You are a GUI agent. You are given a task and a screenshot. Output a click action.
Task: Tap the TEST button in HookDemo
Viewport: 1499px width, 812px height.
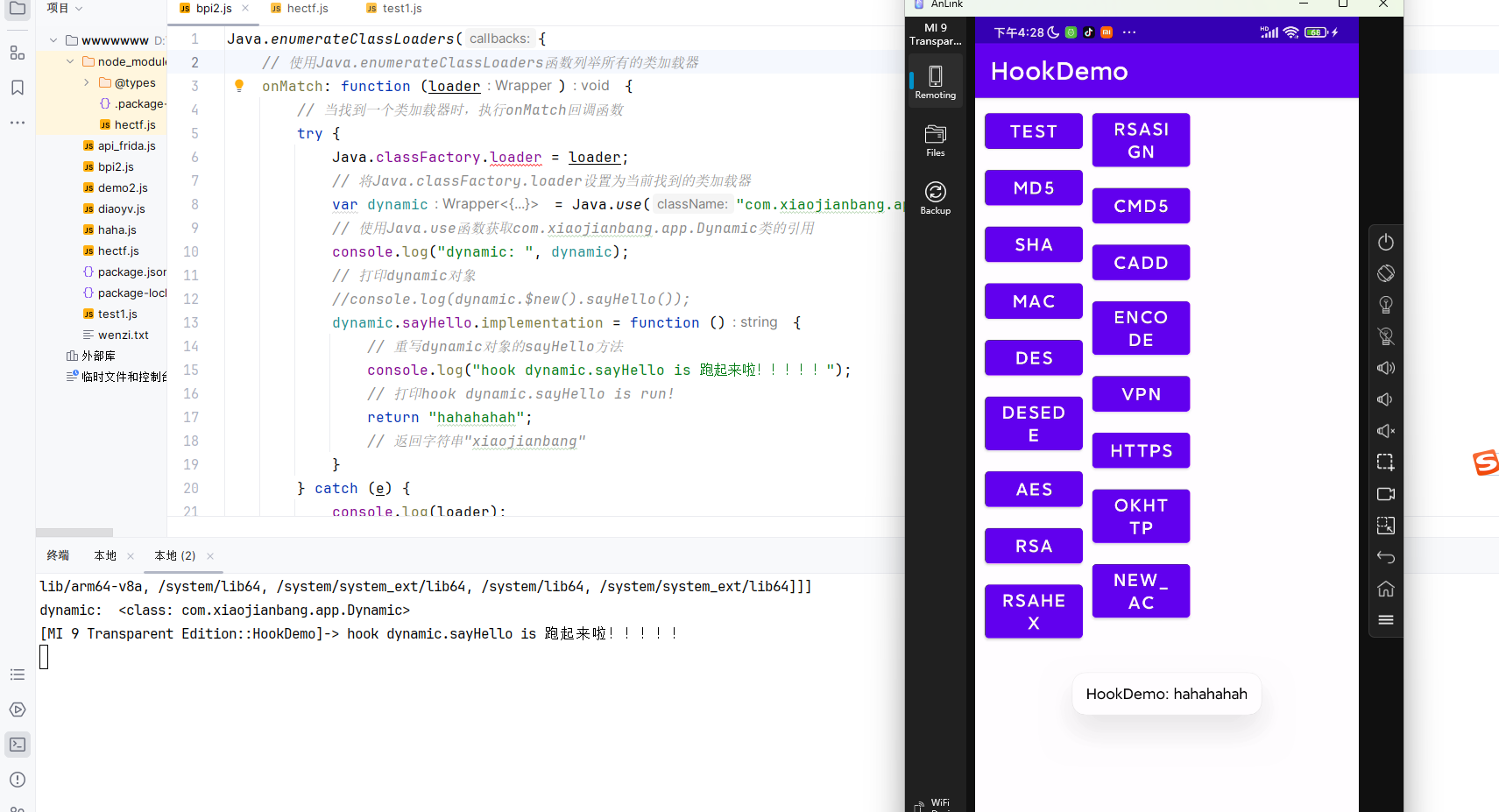1034,131
